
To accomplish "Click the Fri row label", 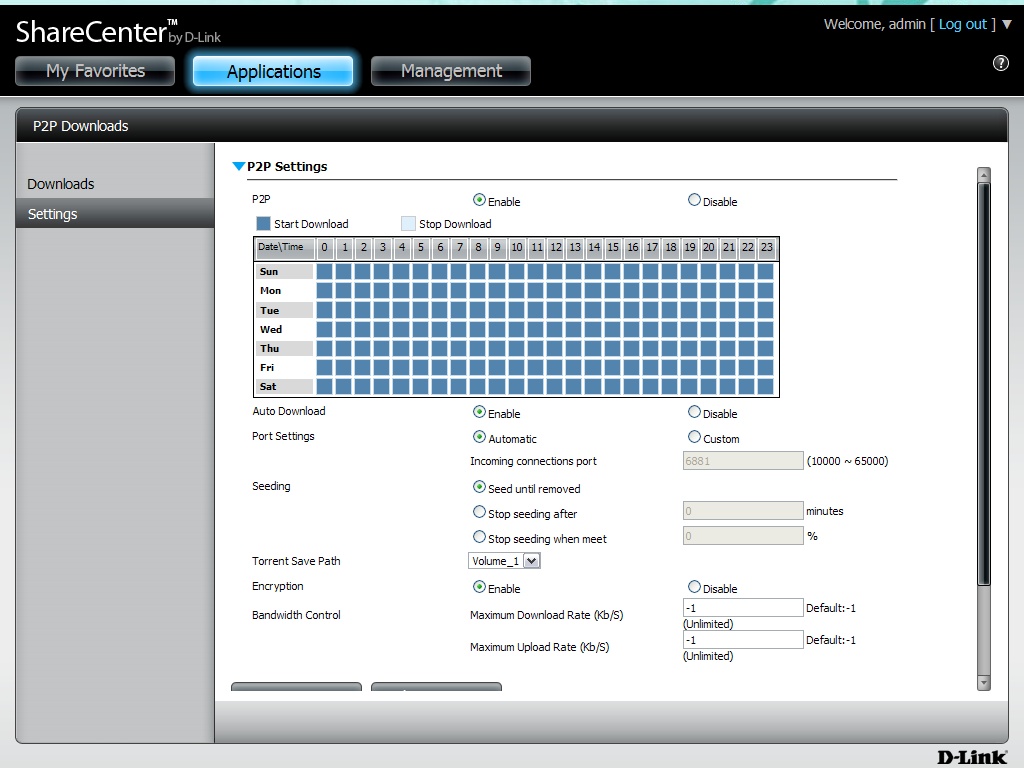I will pyautogui.click(x=283, y=368).
